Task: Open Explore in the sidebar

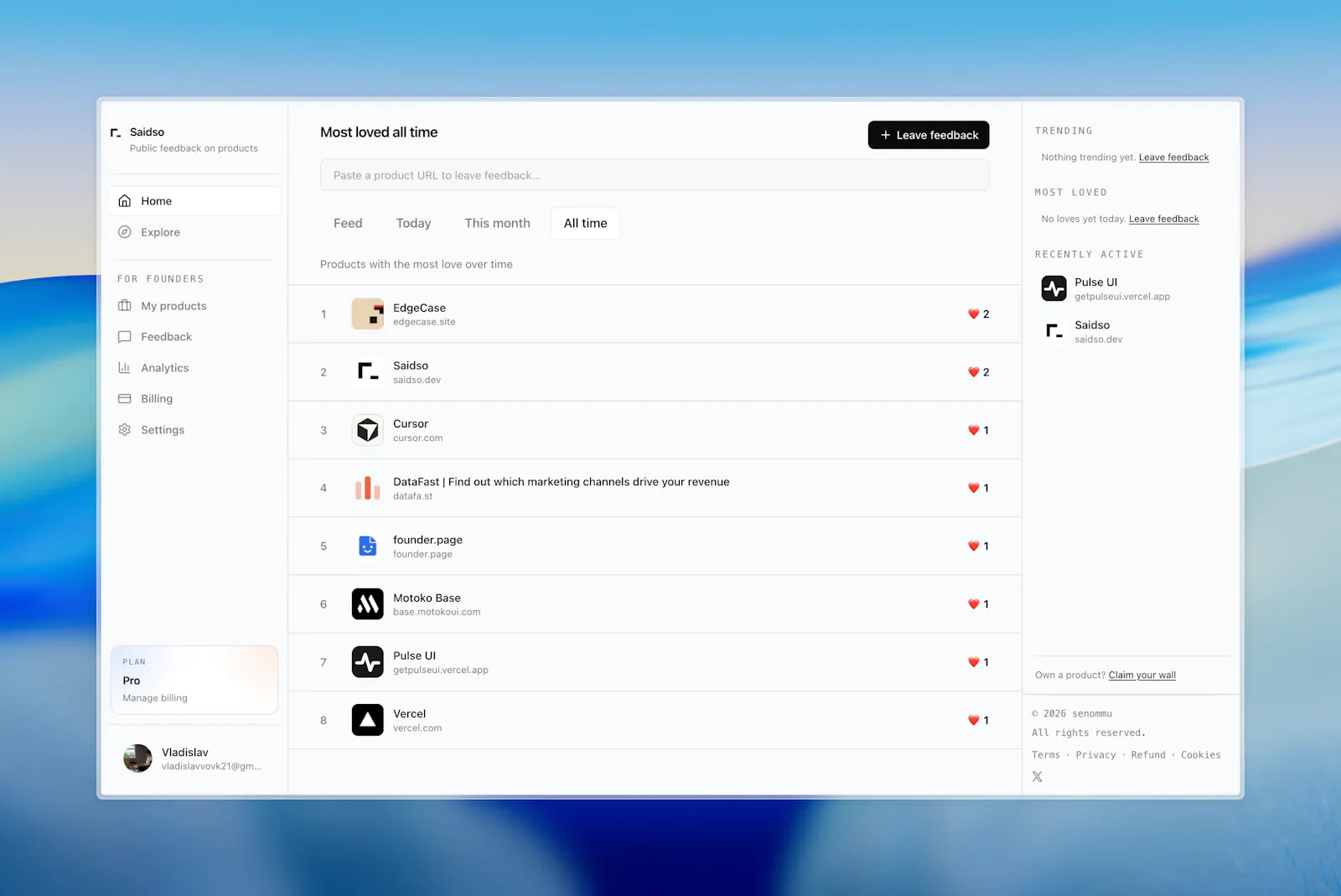Action: (194, 232)
